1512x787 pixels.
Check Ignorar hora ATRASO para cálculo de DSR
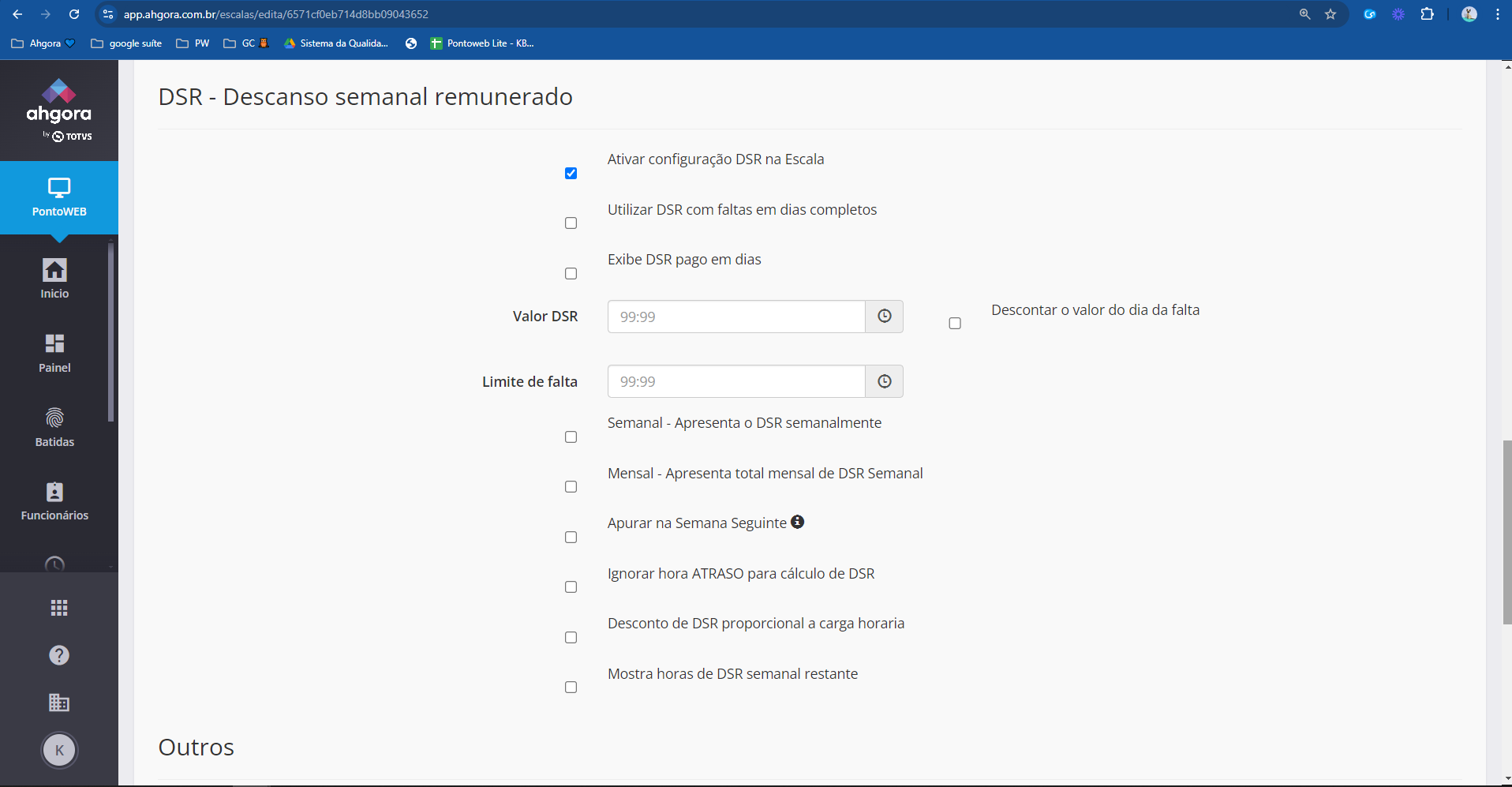(571, 587)
